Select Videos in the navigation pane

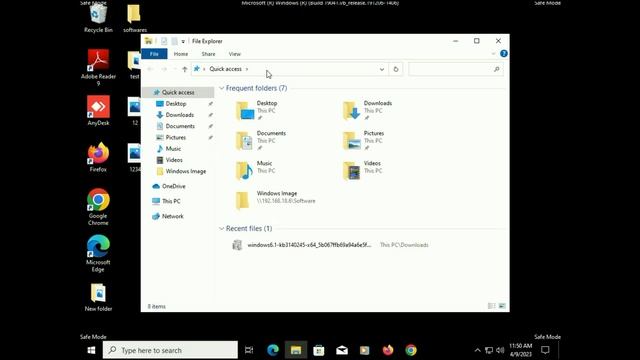click(x=174, y=160)
